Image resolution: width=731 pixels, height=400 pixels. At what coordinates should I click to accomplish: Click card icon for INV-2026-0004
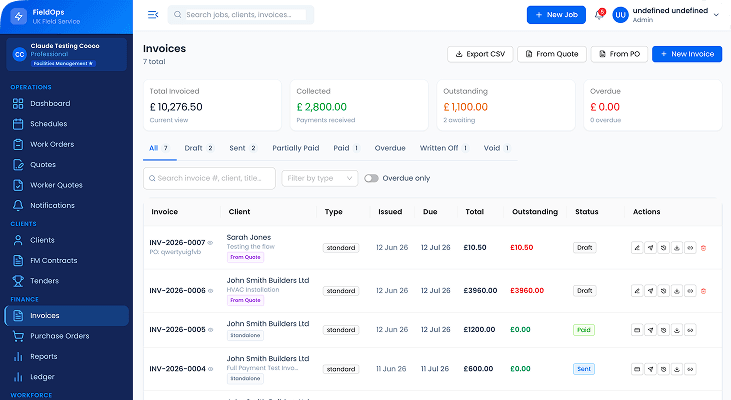click(x=637, y=369)
